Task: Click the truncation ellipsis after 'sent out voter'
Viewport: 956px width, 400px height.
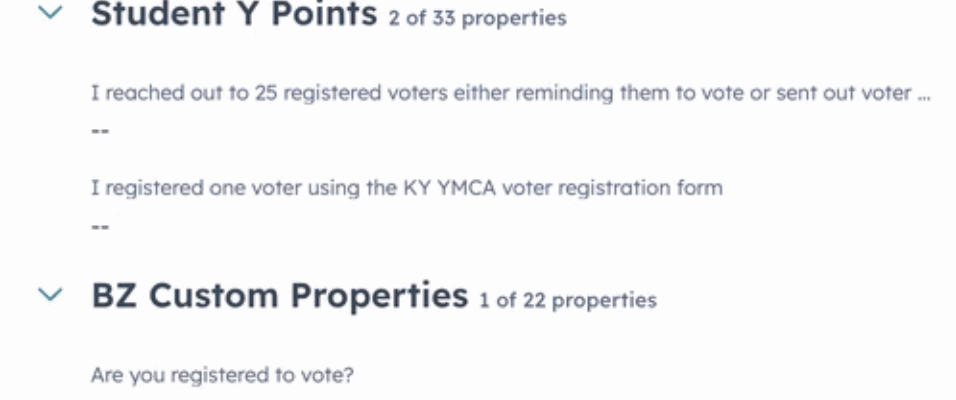Action: pyautogui.click(x=923, y=98)
